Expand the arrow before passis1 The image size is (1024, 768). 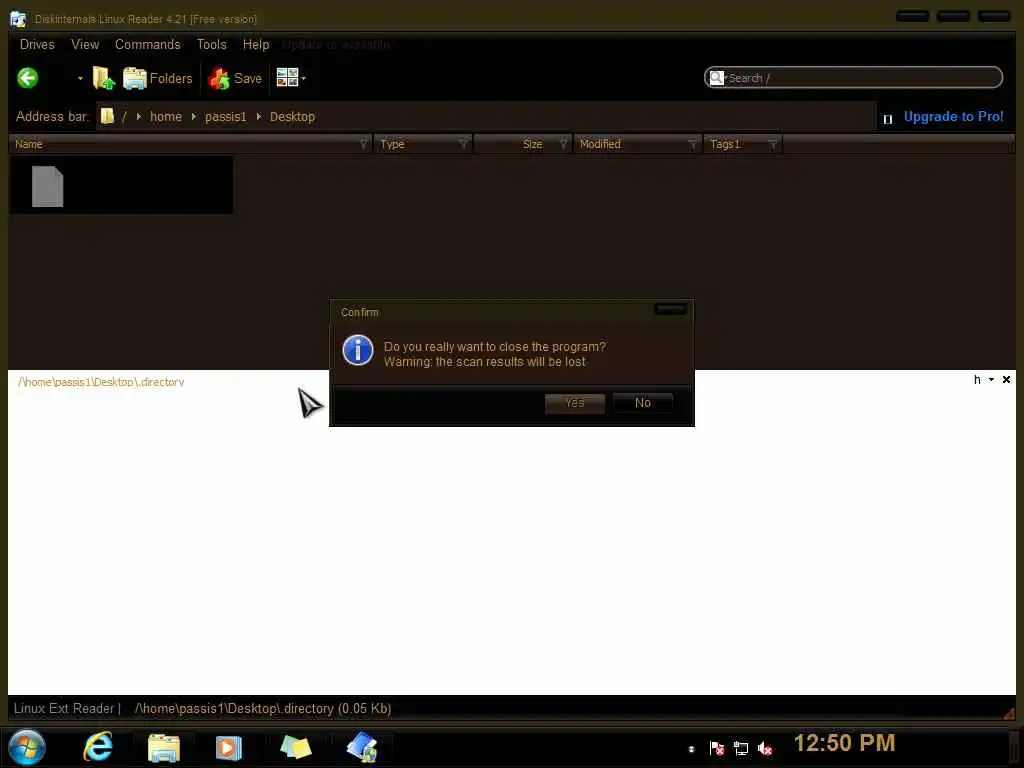[193, 116]
